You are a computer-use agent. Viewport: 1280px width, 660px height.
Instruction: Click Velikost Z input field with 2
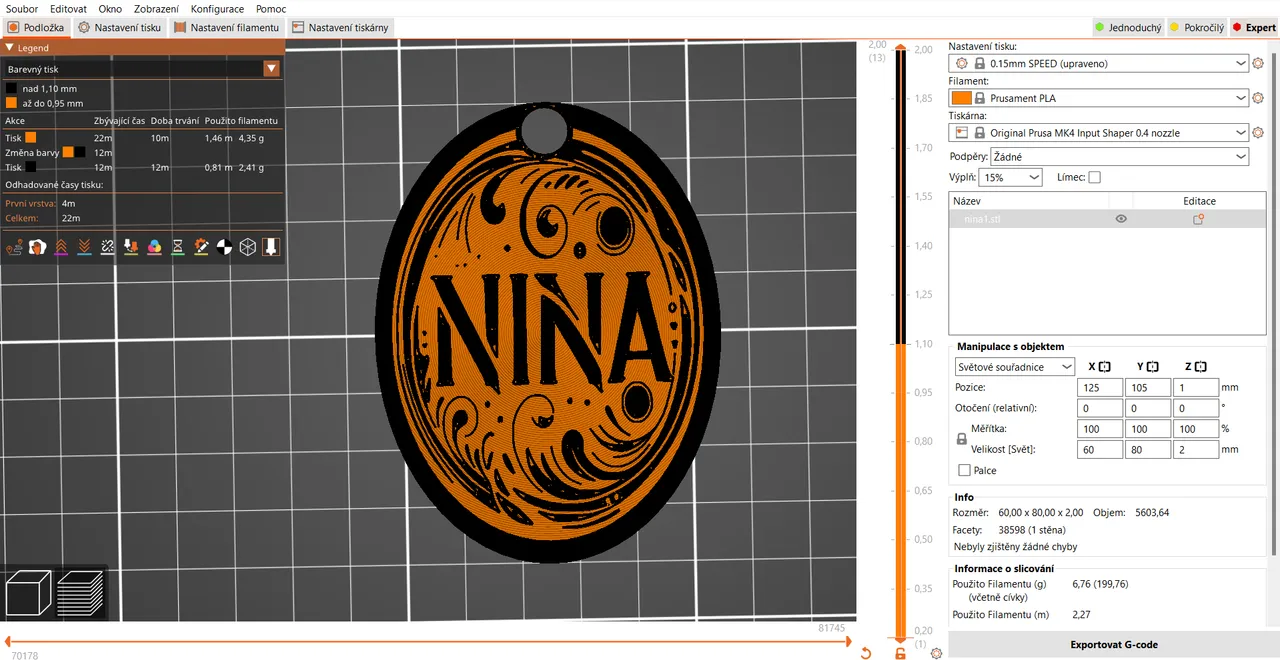point(1196,449)
